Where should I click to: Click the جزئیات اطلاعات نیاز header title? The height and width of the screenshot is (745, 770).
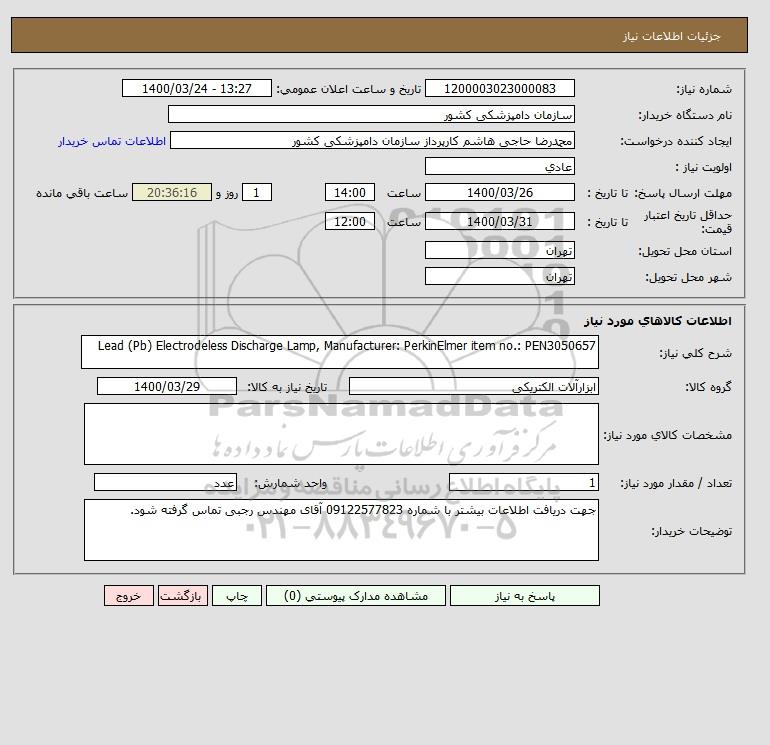click(x=671, y=36)
